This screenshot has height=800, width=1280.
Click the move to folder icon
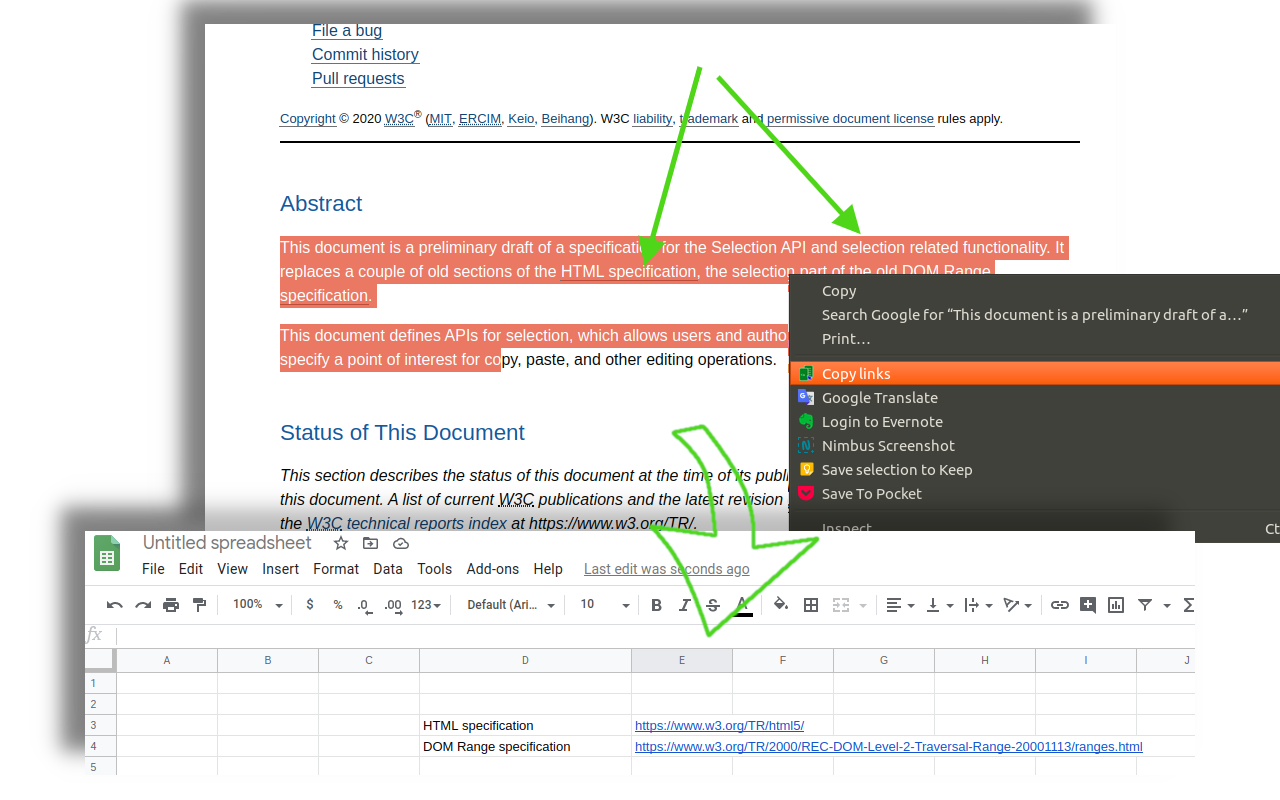tap(370, 543)
